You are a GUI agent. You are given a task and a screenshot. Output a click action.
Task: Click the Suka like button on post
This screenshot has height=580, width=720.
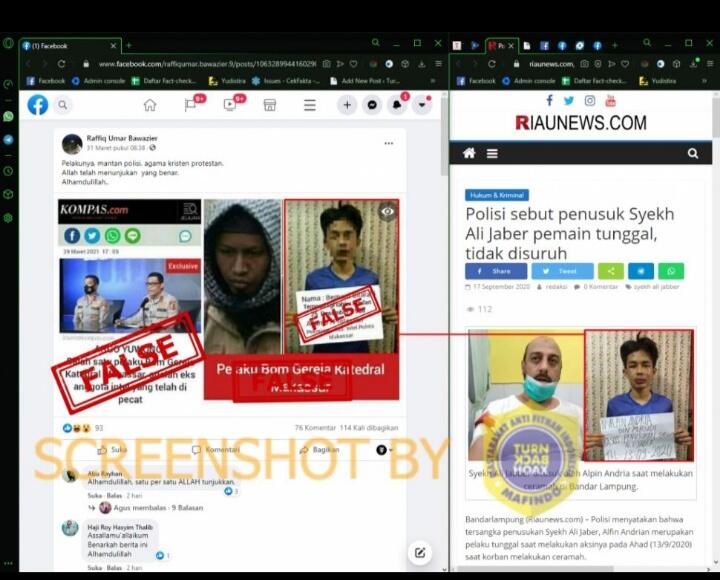112,450
